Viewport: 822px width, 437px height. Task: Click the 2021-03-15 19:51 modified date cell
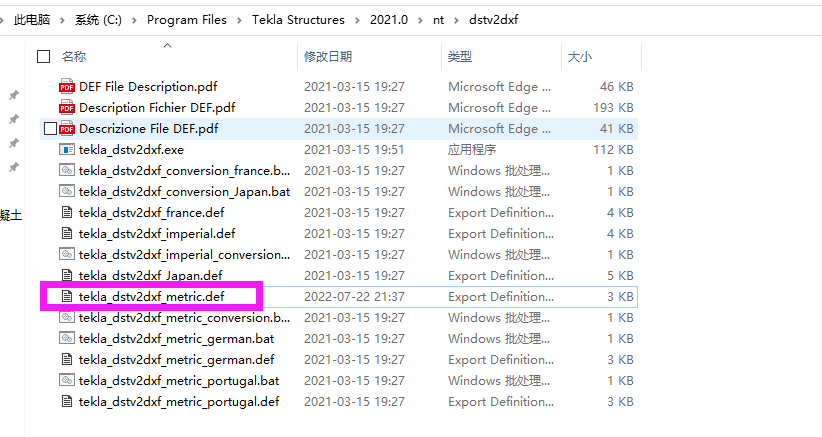click(354, 150)
